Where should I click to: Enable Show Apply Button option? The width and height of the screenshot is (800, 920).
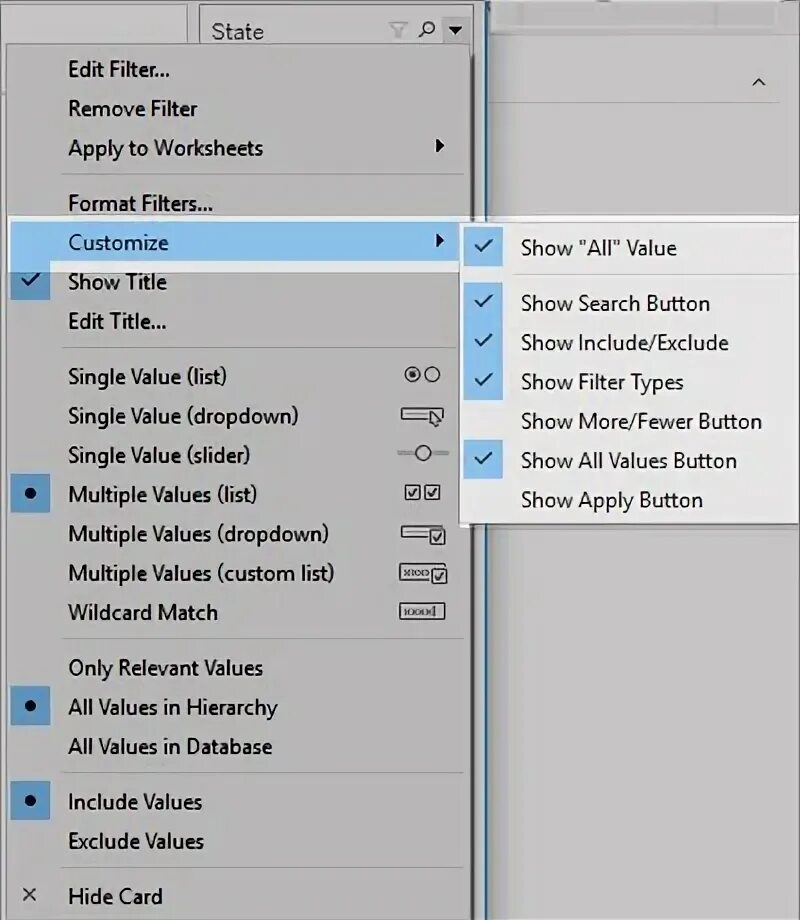click(611, 500)
